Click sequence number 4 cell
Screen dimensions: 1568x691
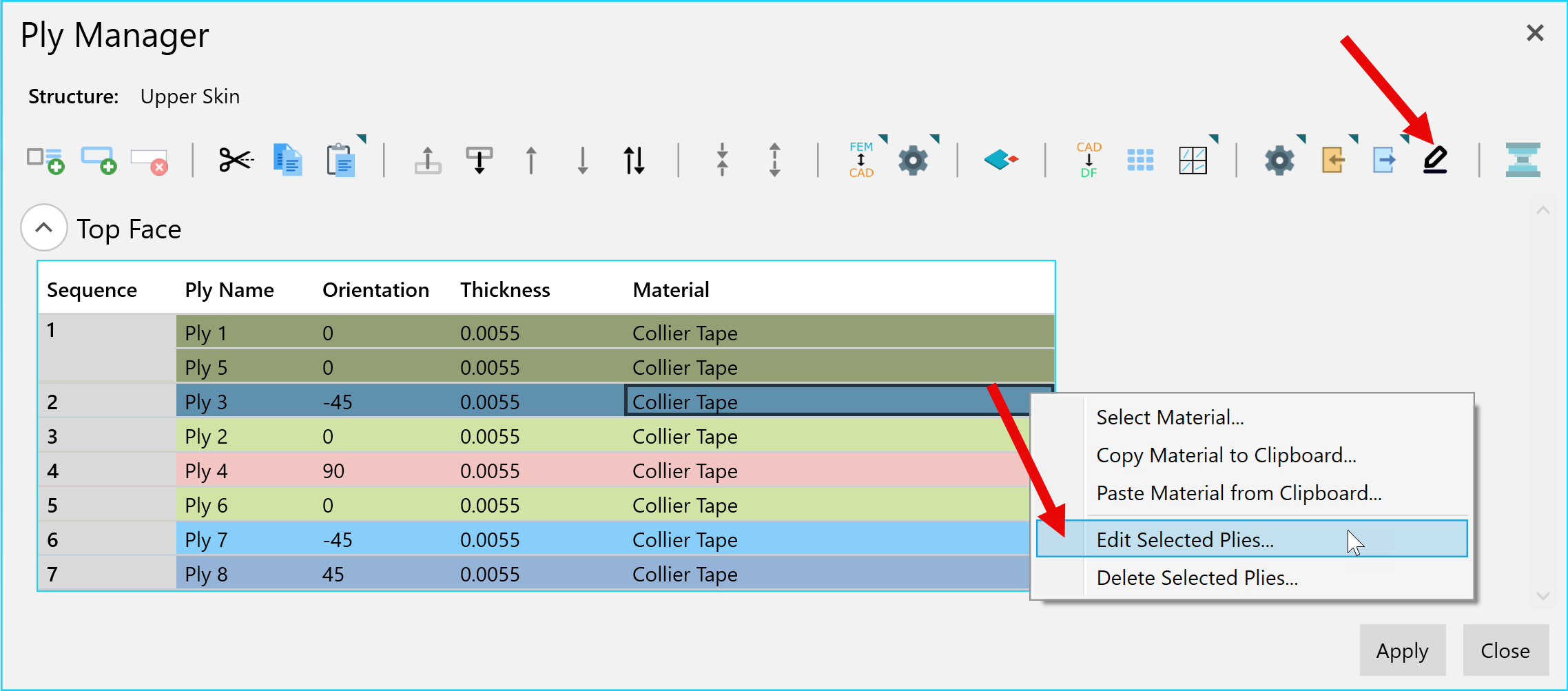pyautogui.click(x=107, y=470)
